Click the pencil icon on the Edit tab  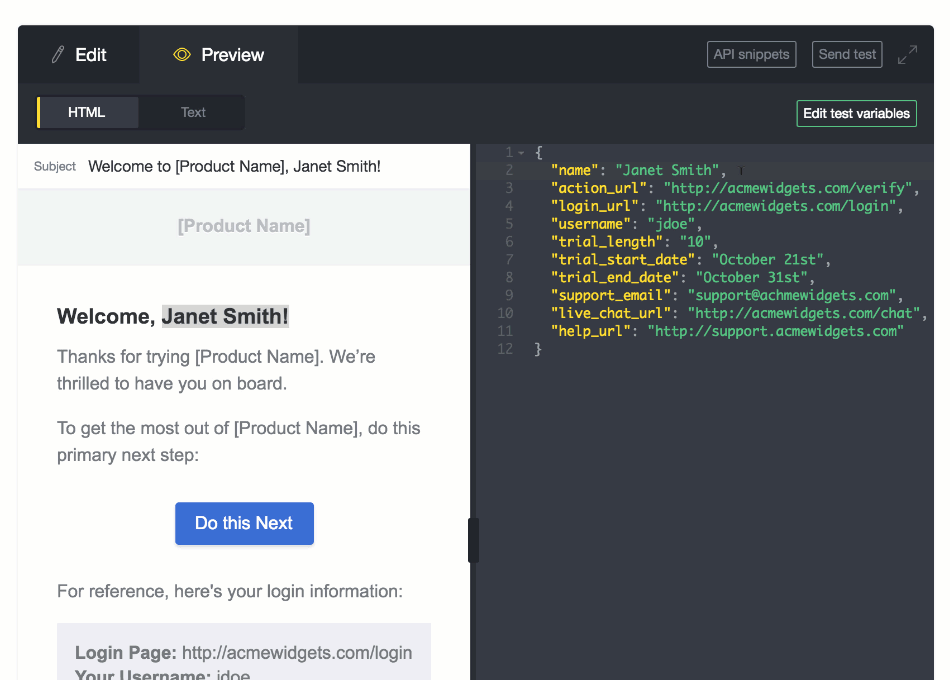click(x=57, y=54)
